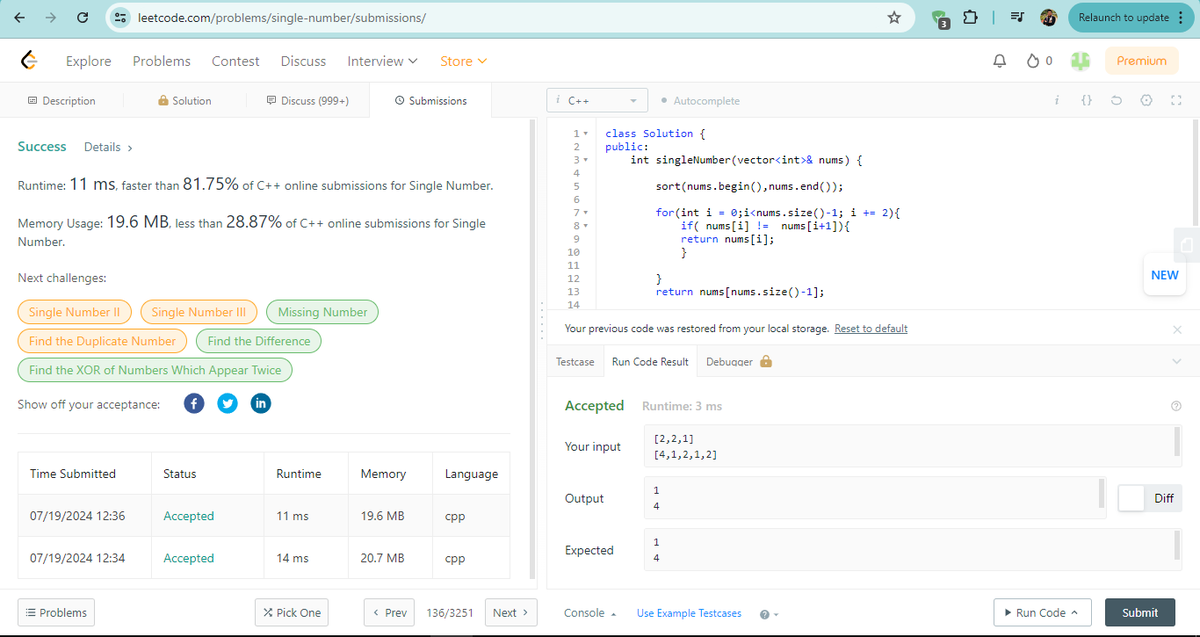Viewport: 1200px width, 637px height.
Task: Click Reset to default link
Action: (871, 329)
